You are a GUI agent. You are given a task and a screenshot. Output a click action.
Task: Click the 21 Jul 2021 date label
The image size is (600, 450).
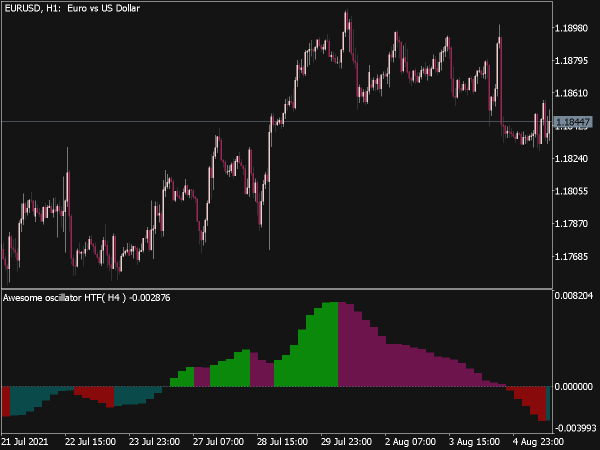click(x=25, y=442)
